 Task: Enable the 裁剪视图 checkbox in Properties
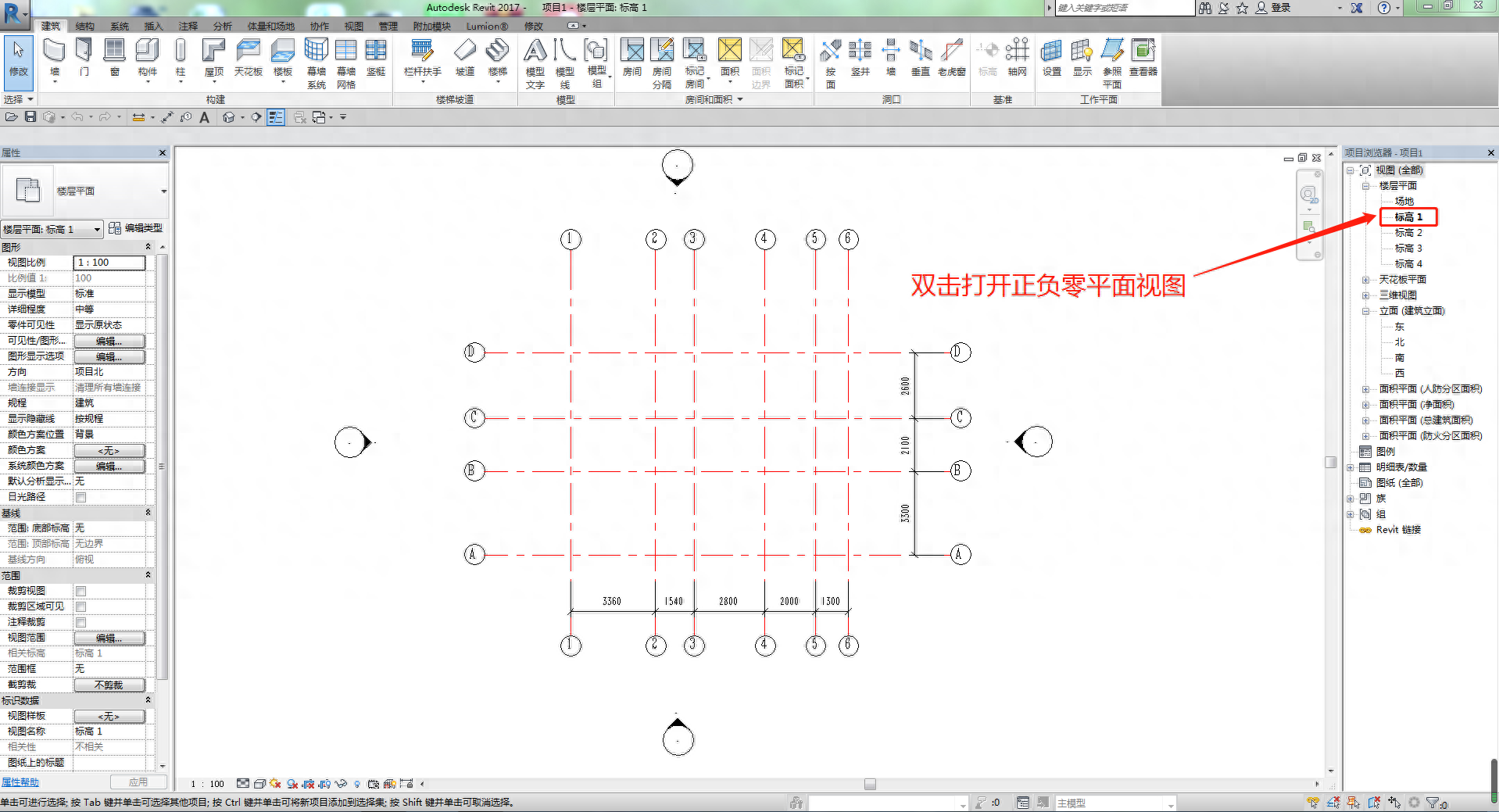[80, 591]
